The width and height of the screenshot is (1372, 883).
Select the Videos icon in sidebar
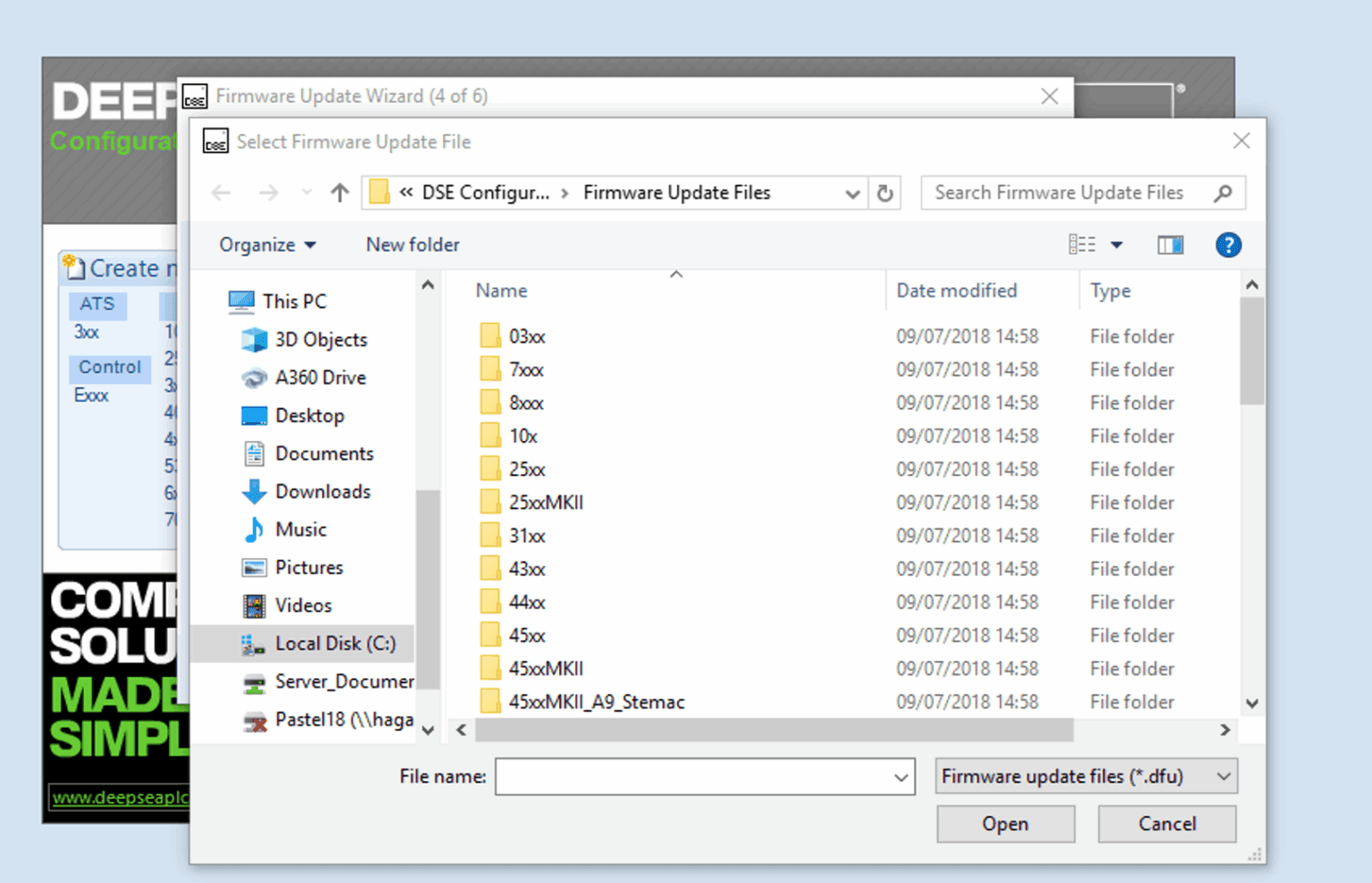click(254, 605)
